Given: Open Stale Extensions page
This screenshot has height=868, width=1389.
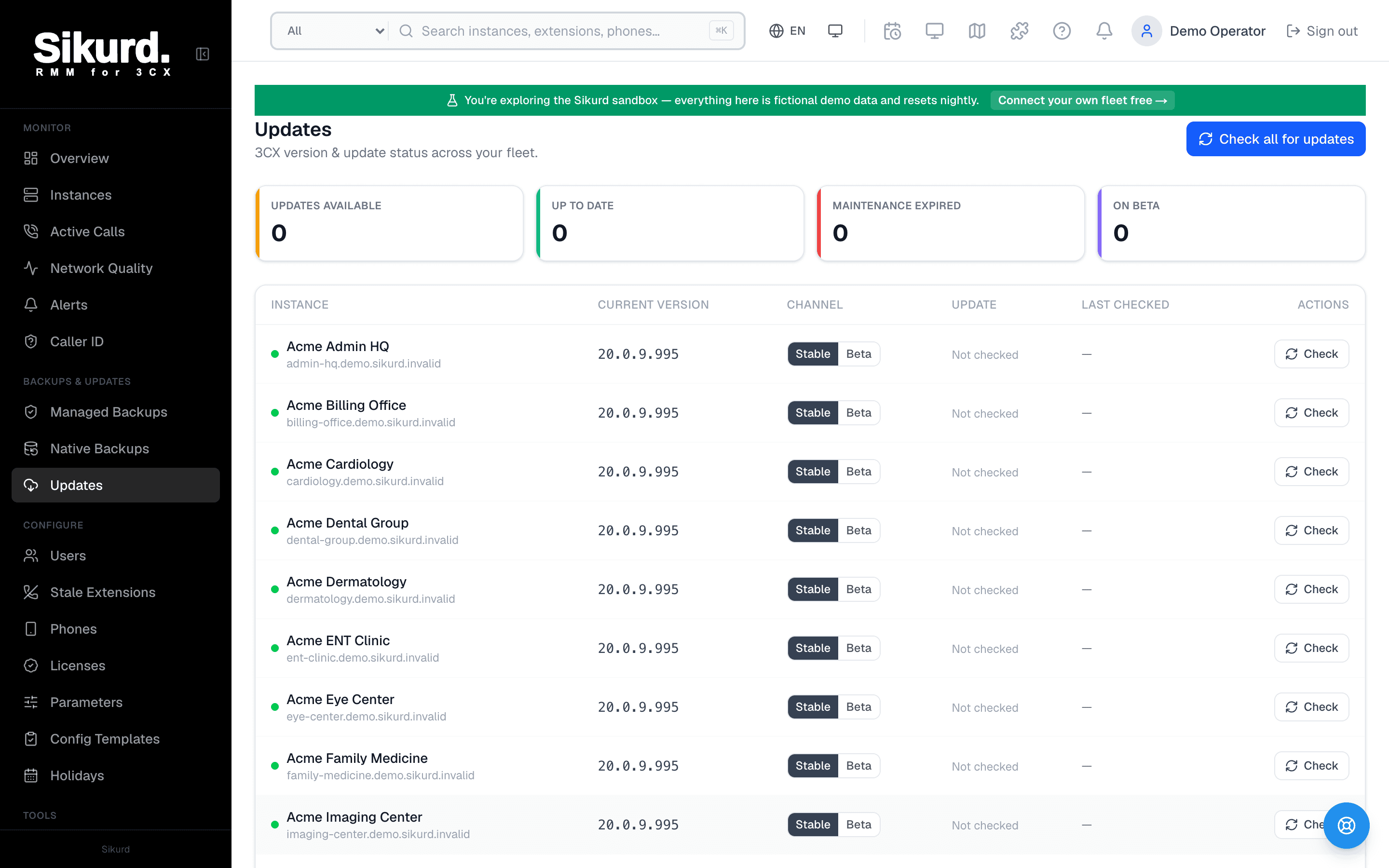Looking at the screenshot, I should click(x=115, y=593).
